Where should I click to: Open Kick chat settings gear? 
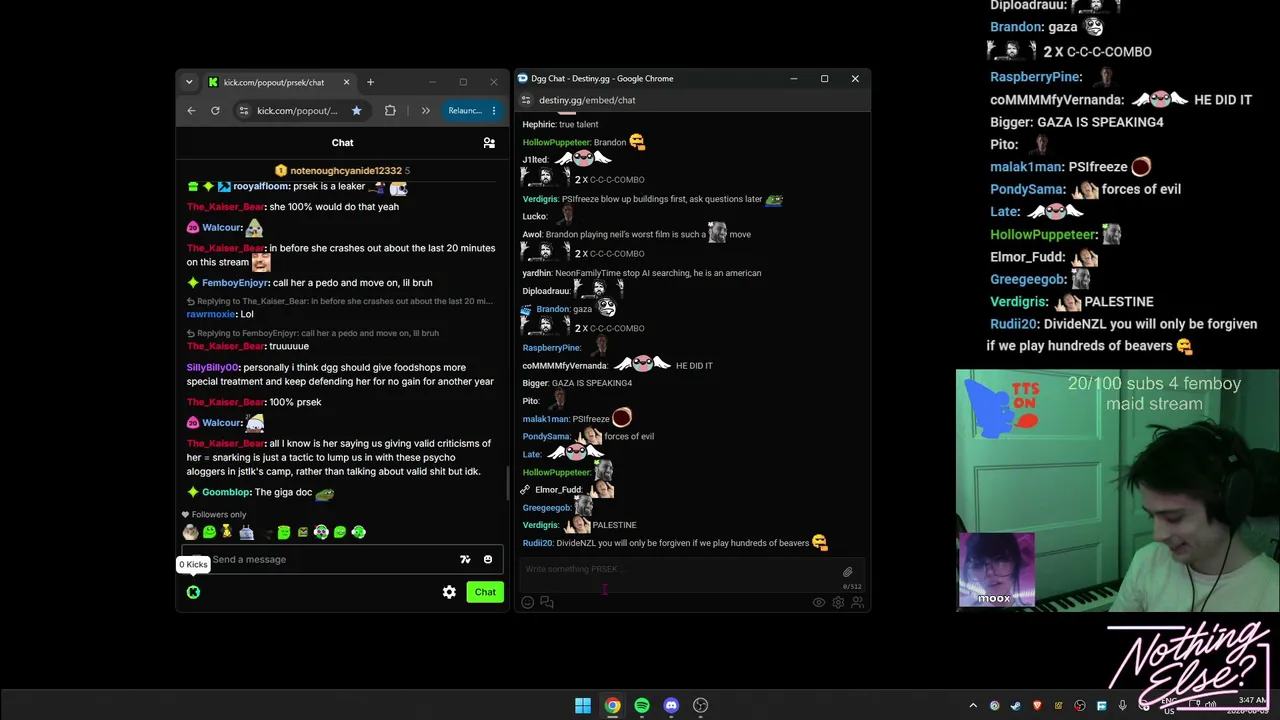[x=449, y=592]
